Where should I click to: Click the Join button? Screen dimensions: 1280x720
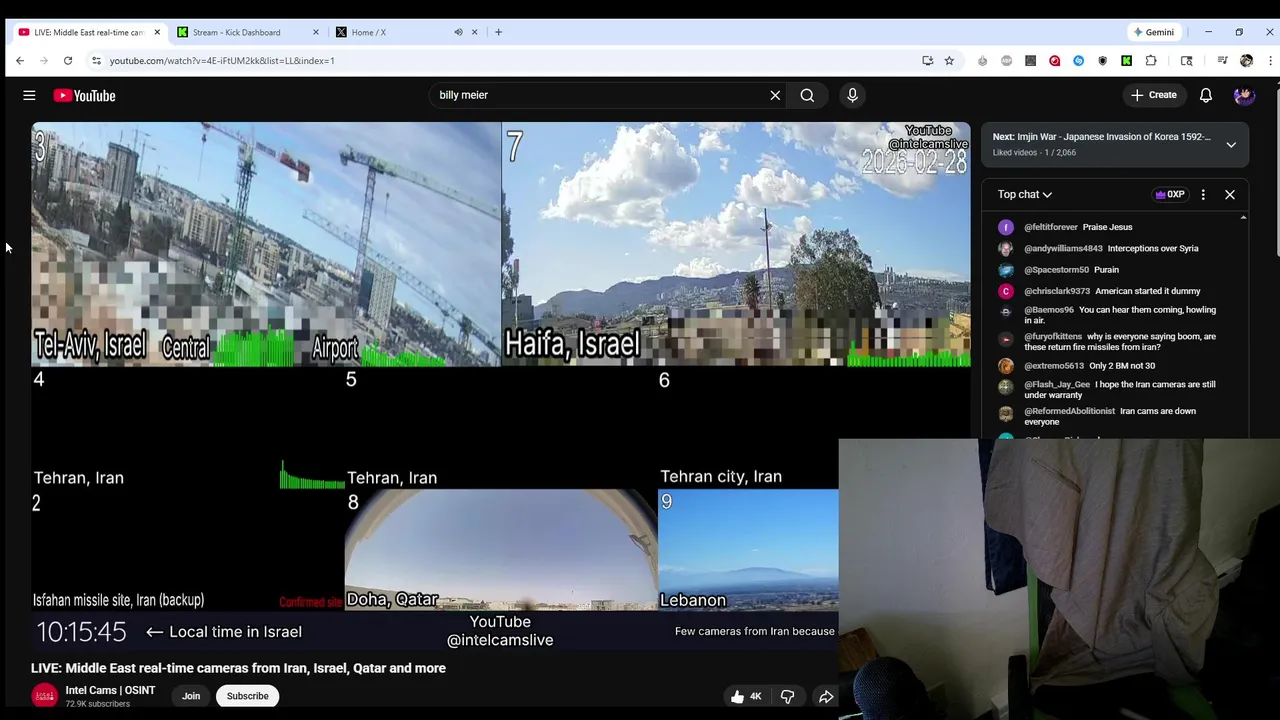(x=191, y=696)
